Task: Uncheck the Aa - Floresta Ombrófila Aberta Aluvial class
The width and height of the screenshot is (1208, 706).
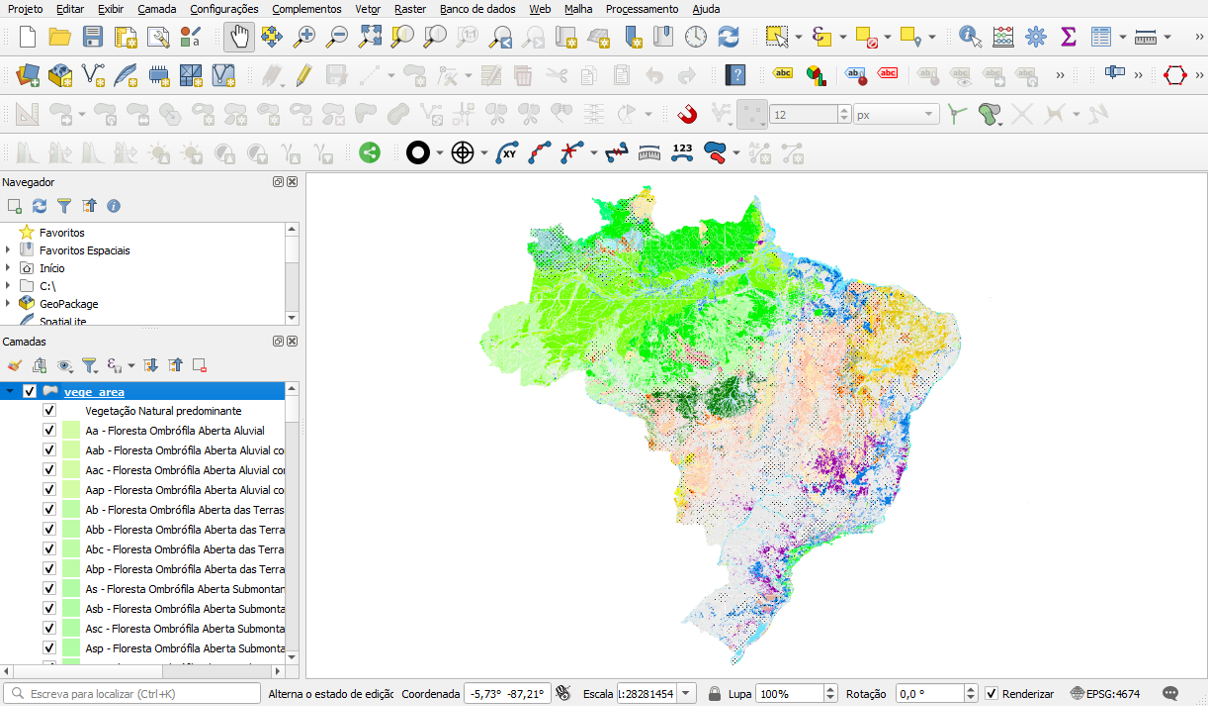Action: pos(49,431)
